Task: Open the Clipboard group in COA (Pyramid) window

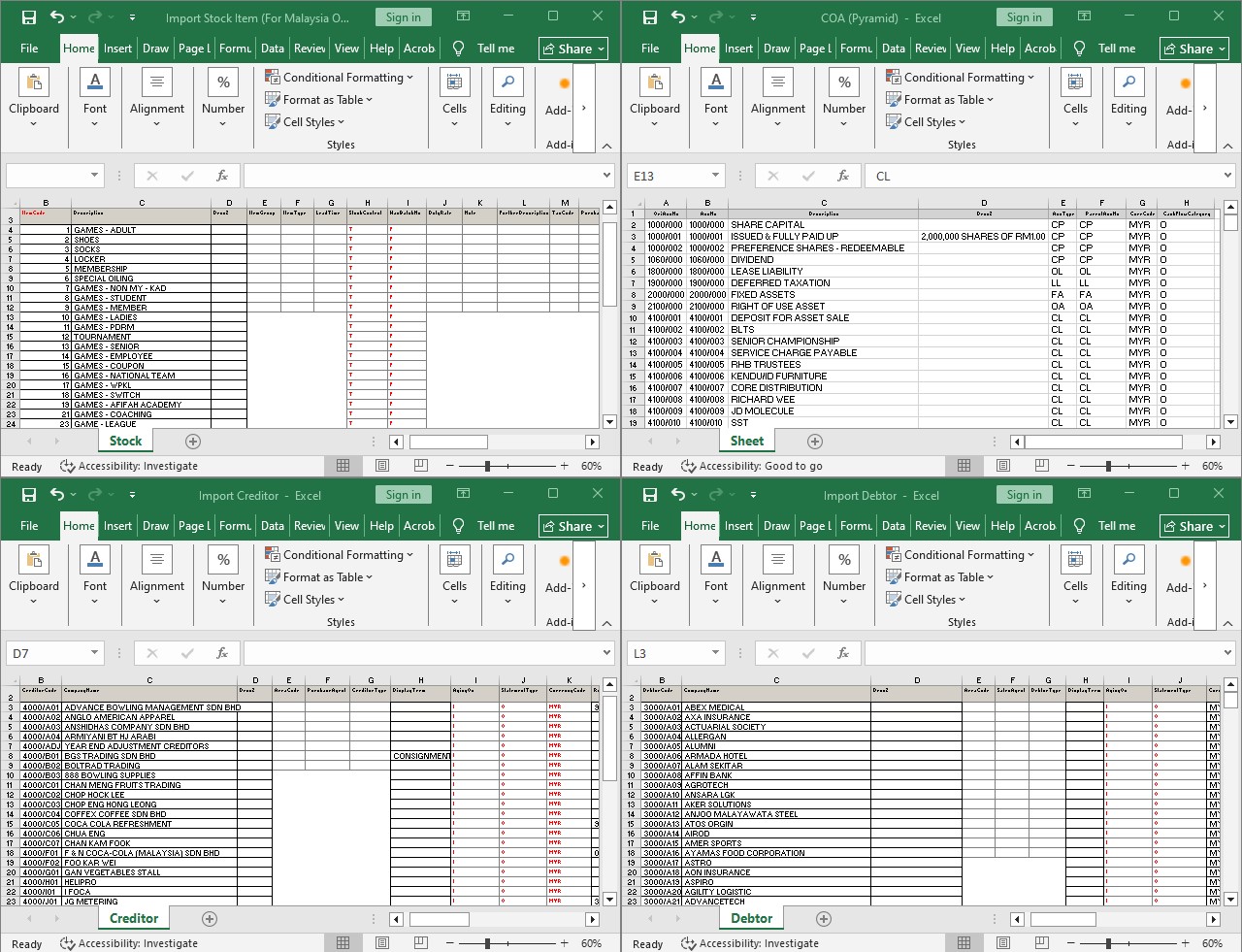Action: [x=655, y=97]
